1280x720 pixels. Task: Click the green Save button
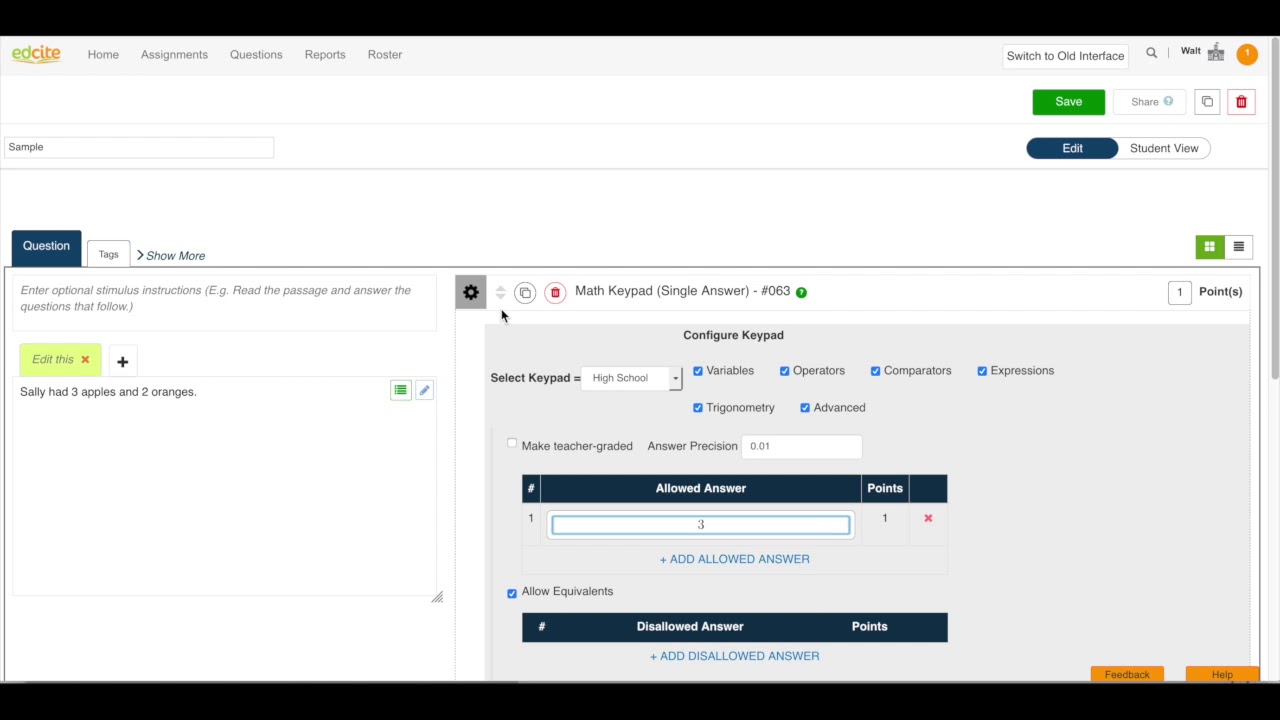[1068, 102]
